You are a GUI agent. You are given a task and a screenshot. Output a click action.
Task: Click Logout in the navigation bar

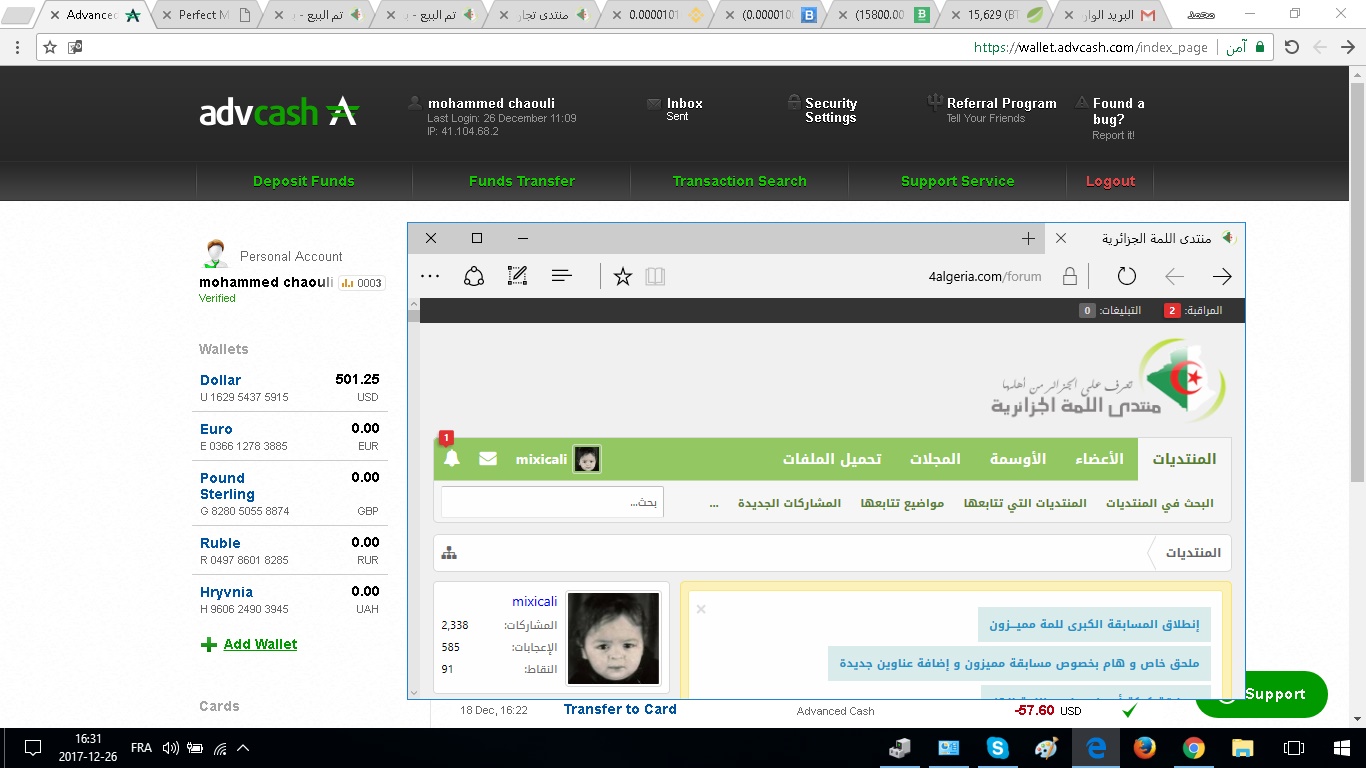point(1110,181)
